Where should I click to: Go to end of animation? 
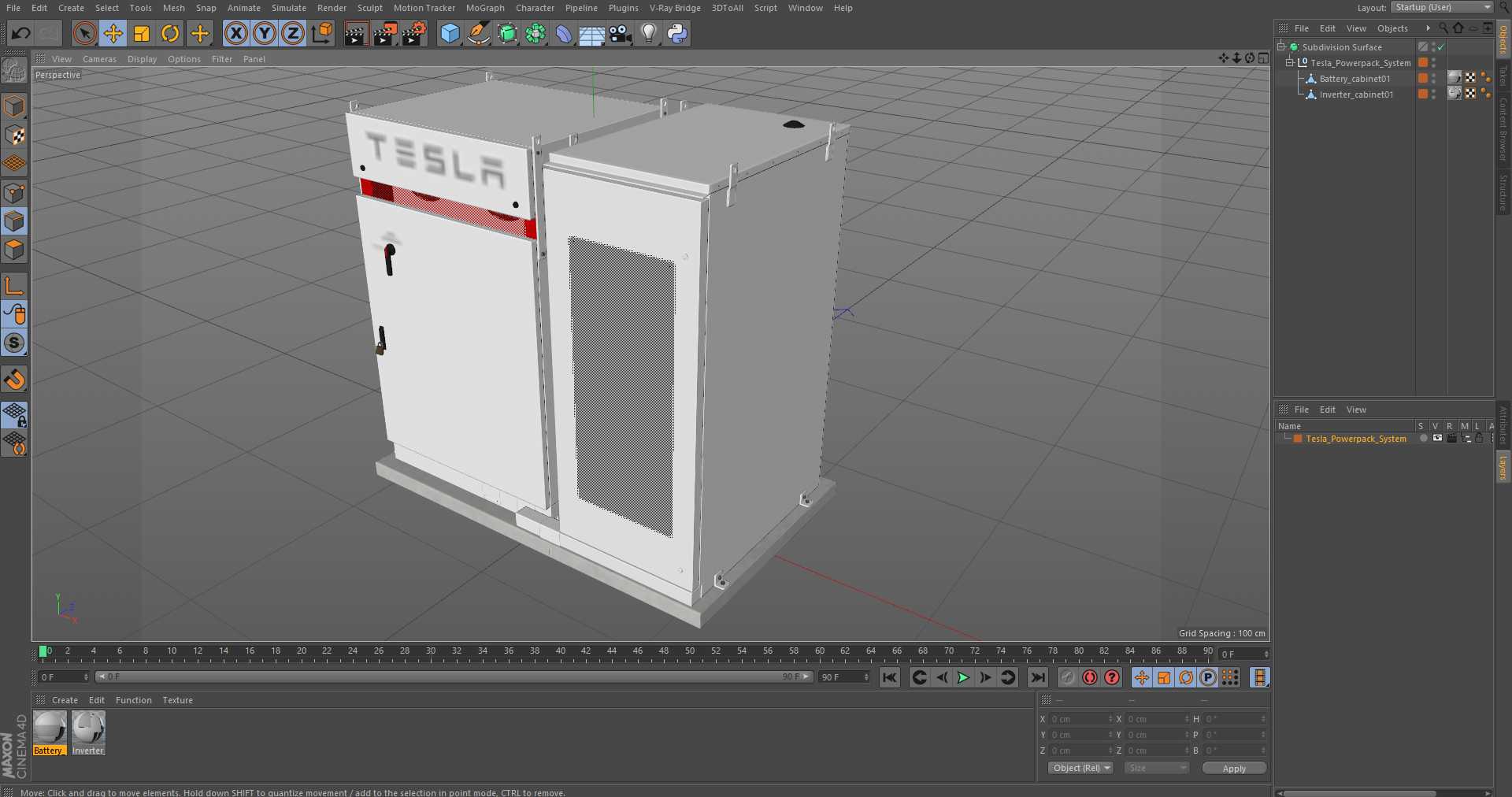coord(1038,677)
